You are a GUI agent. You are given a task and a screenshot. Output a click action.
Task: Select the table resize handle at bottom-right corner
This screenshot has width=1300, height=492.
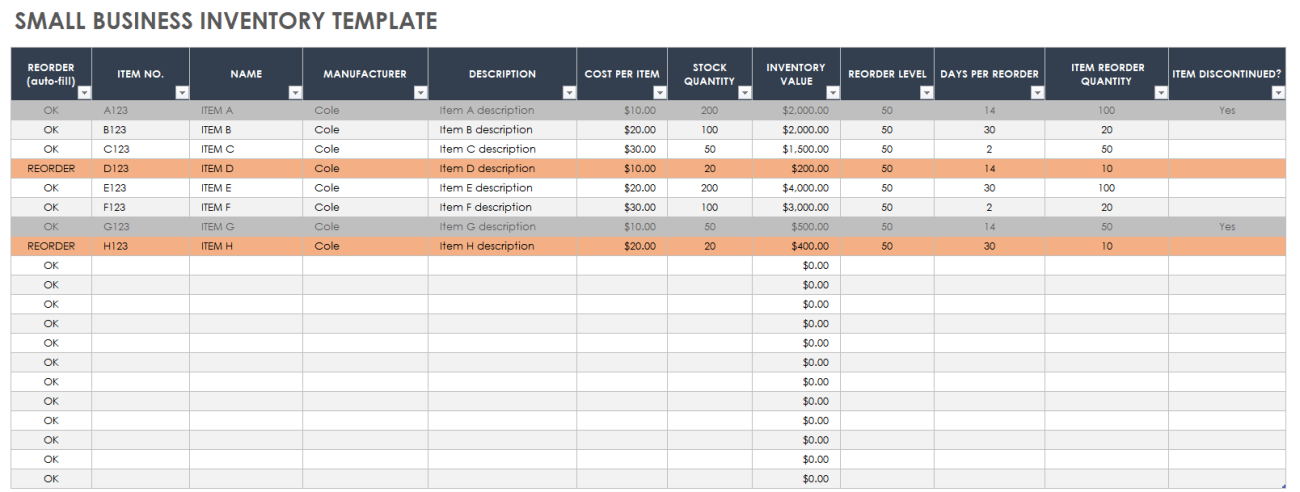[1283, 486]
